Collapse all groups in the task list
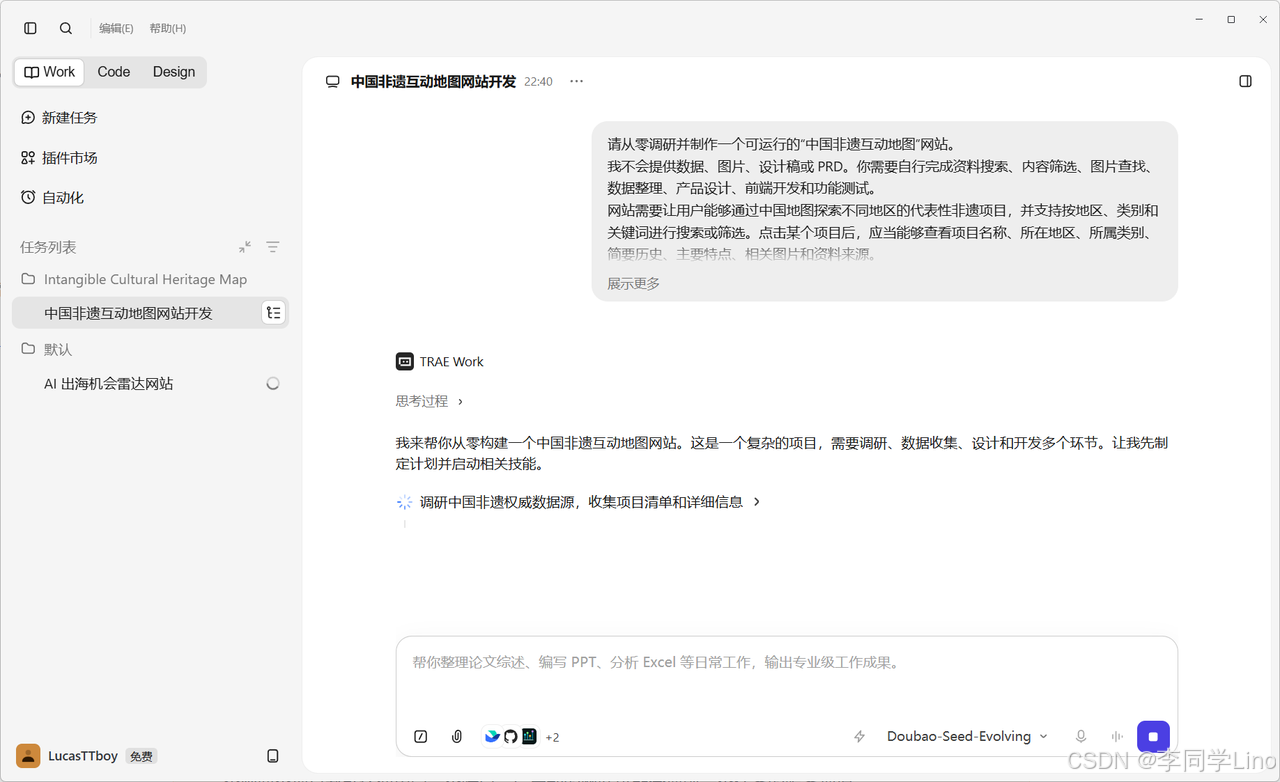 pos(245,247)
